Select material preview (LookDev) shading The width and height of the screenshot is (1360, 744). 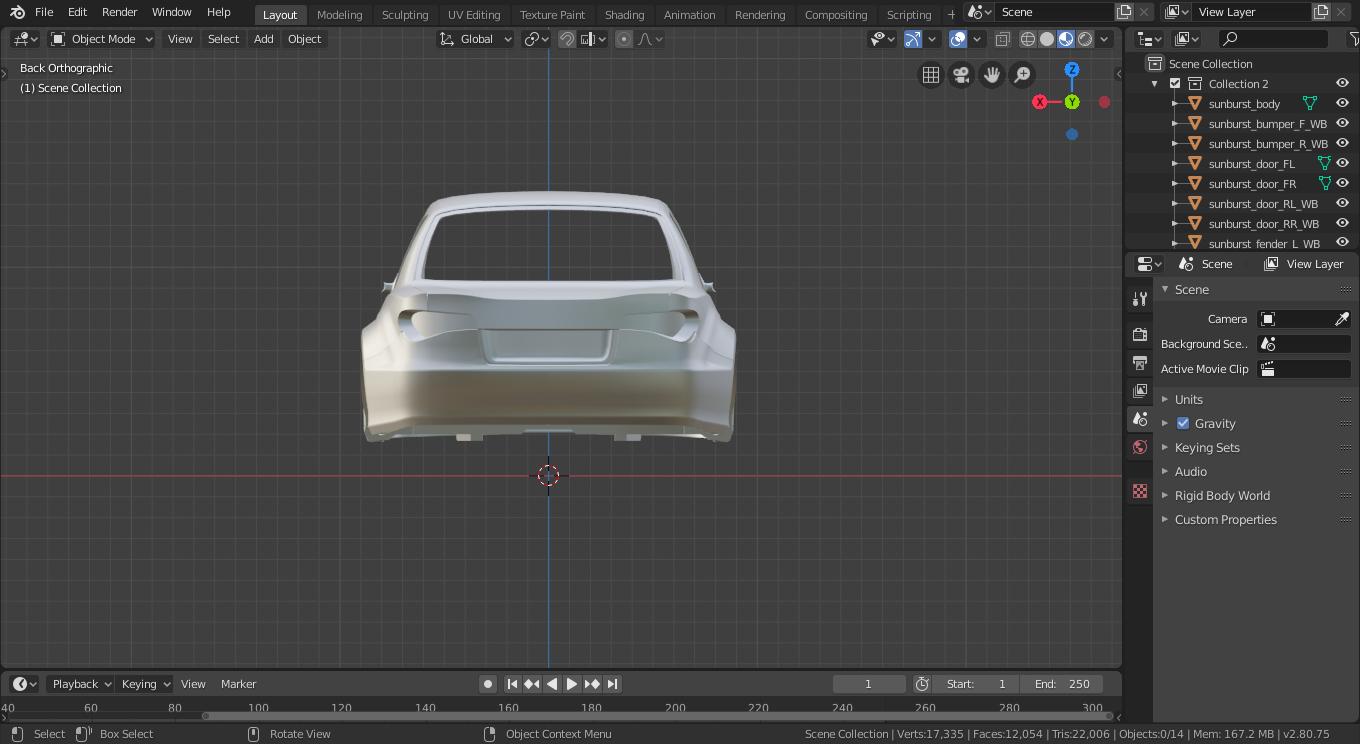point(1066,39)
